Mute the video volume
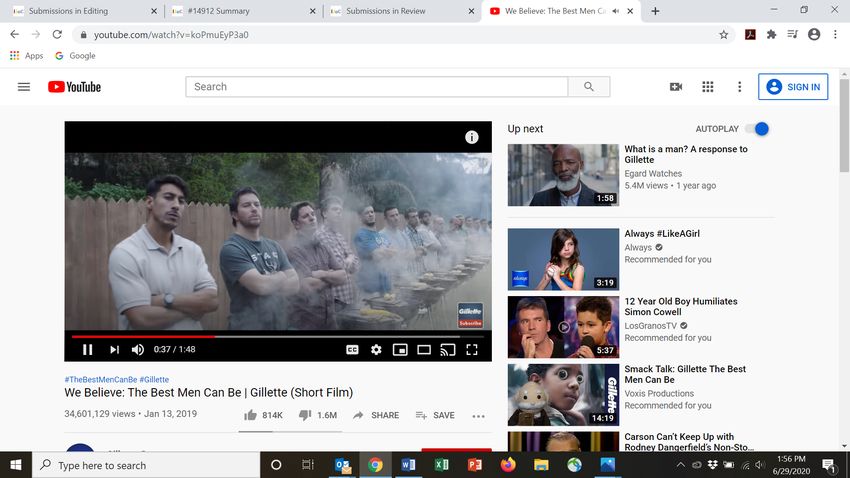Viewport: 850px width, 478px height. (x=138, y=350)
